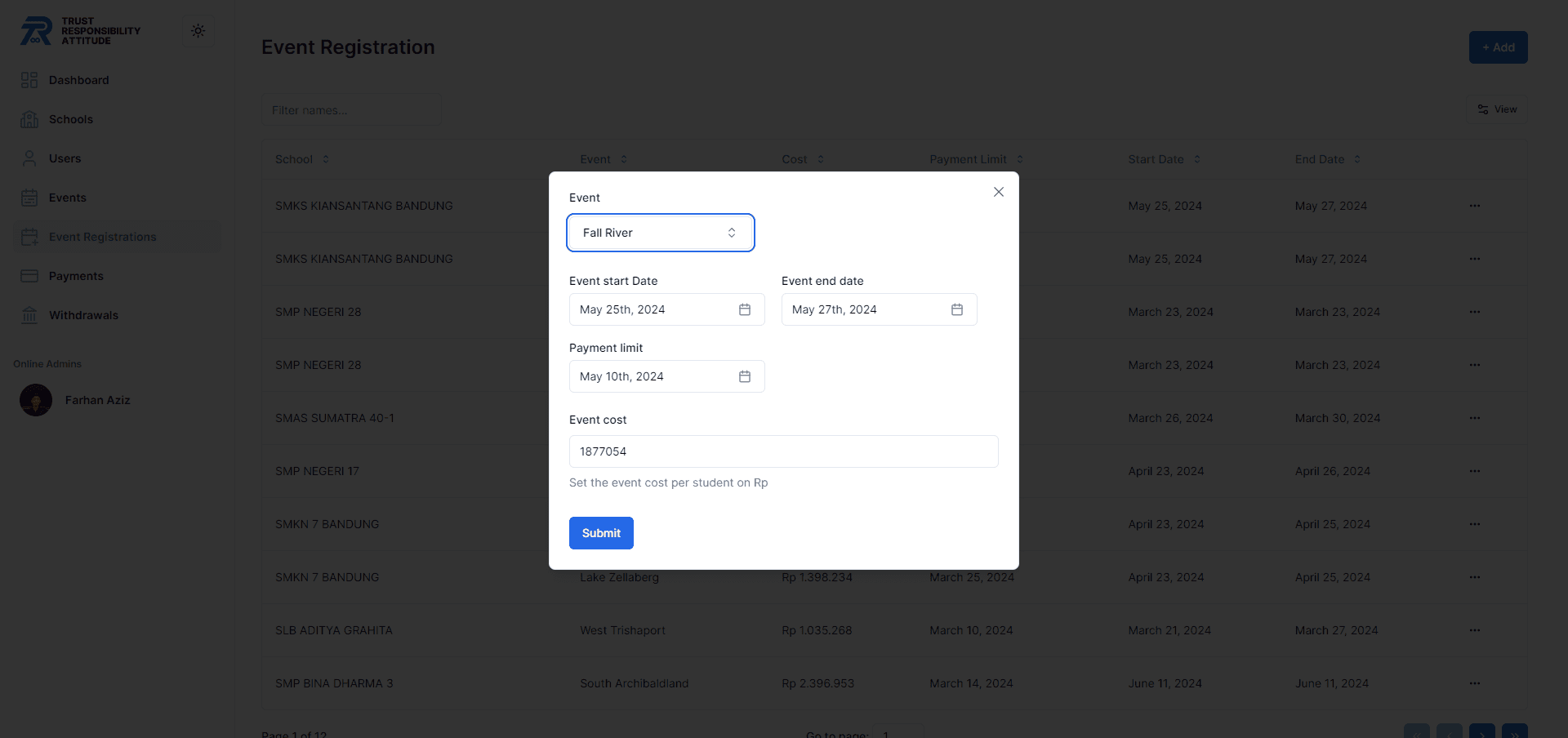Open the Fall River event dropdown
The width and height of the screenshot is (1568, 738).
tap(660, 233)
